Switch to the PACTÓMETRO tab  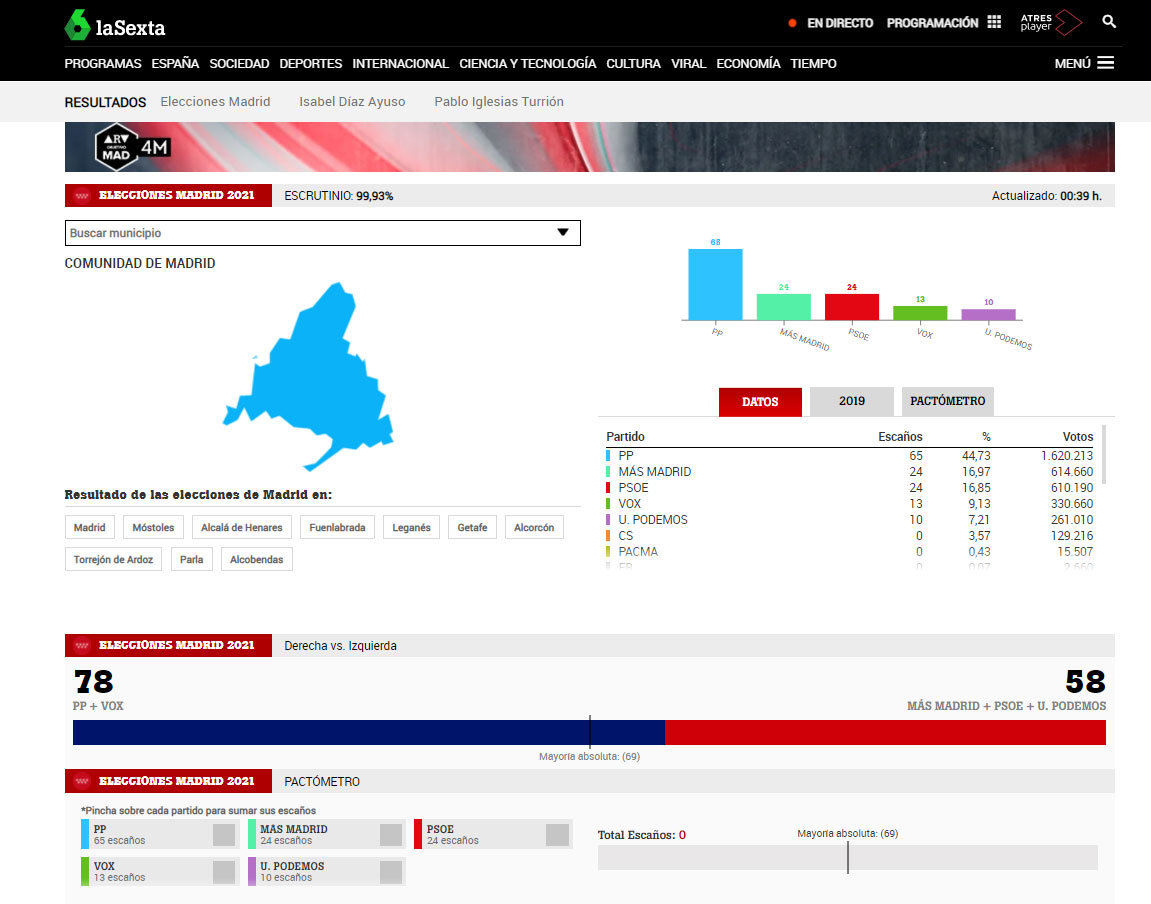coord(948,401)
